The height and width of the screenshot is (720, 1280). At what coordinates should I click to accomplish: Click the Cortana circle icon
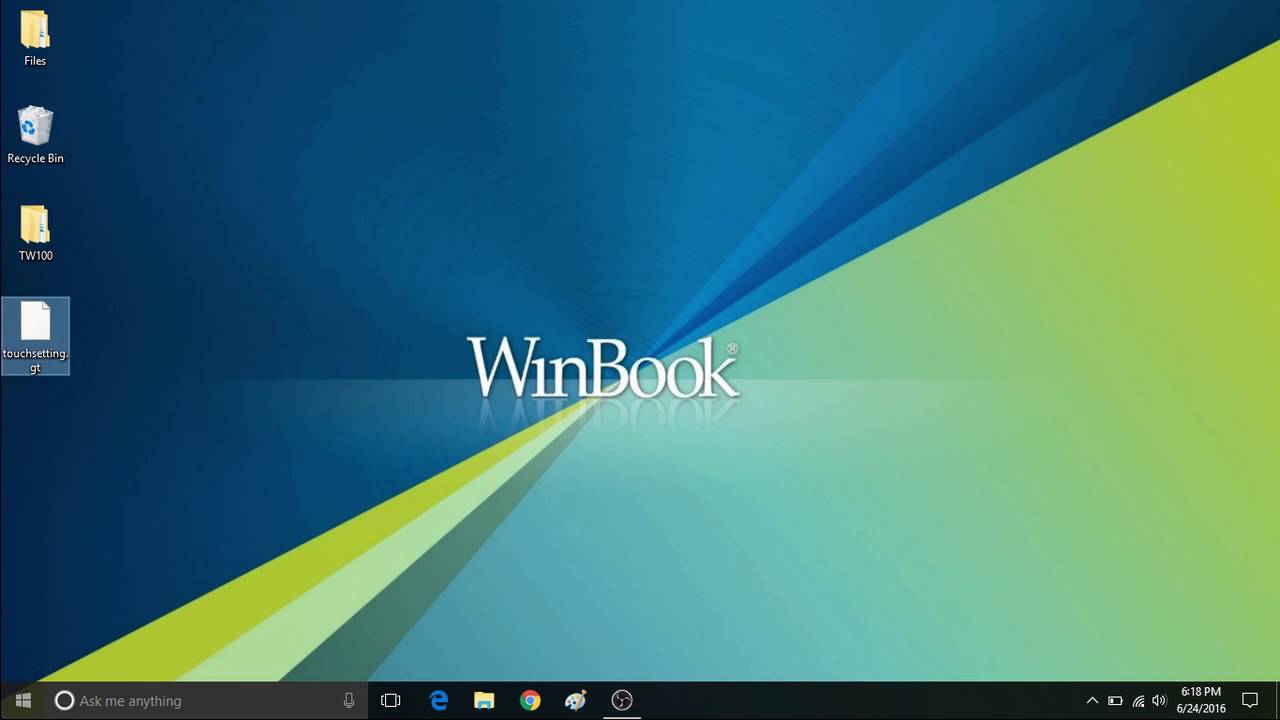click(x=64, y=701)
